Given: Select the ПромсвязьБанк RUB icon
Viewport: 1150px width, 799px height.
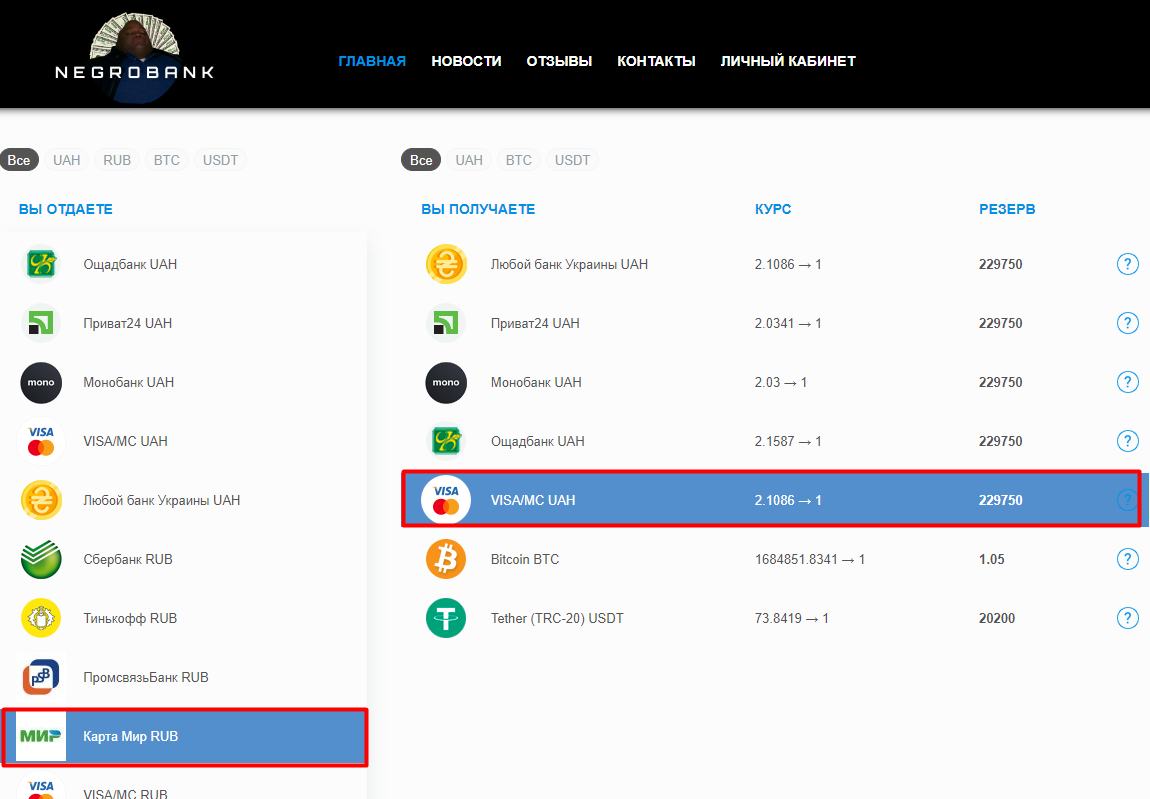Looking at the screenshot, I should (41, 677).
